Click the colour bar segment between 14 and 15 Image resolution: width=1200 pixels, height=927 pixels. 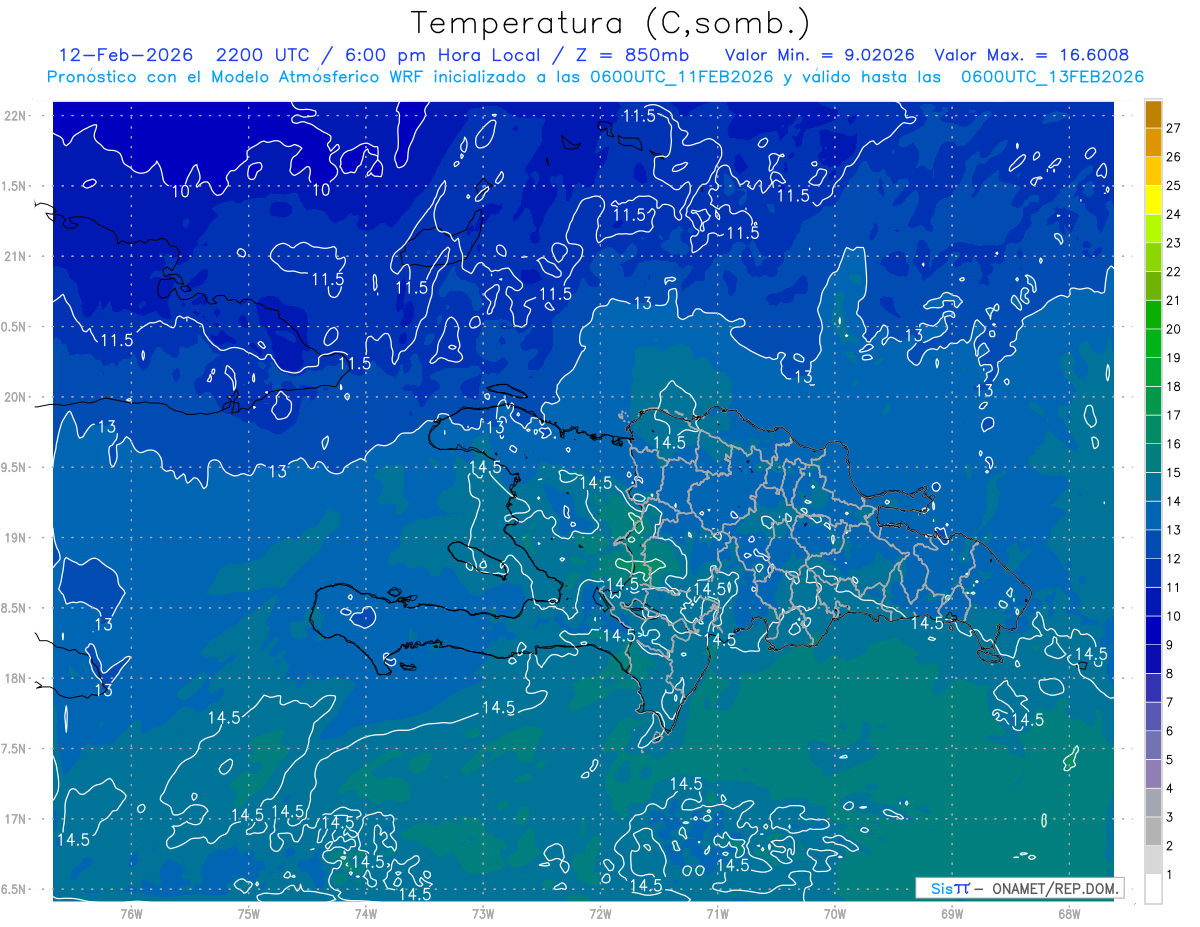1153,487
